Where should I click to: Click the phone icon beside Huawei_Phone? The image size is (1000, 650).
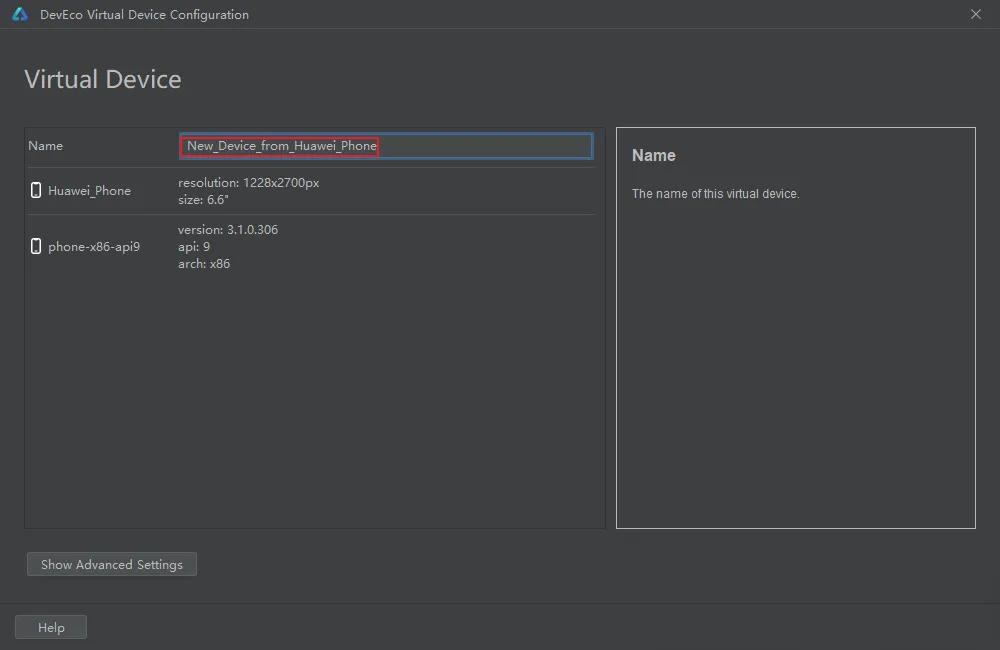(x=36, y=190)
